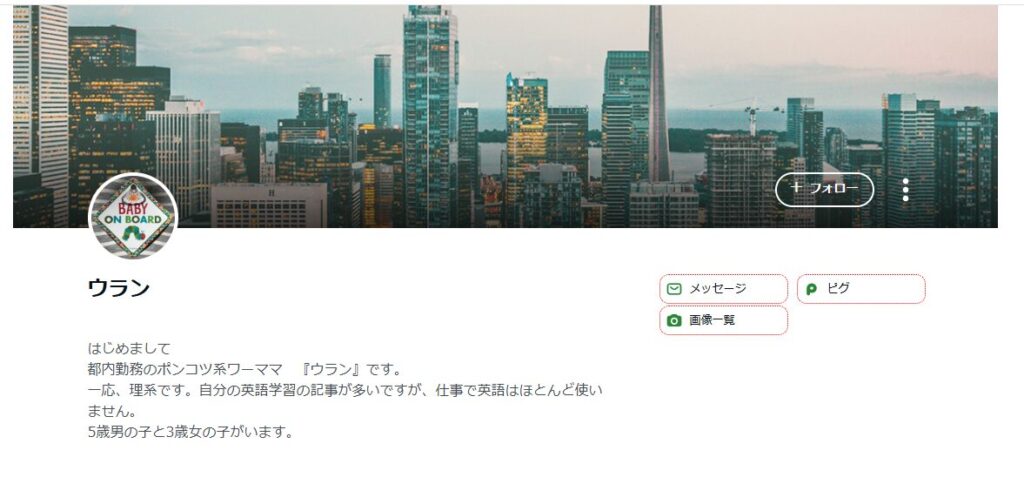Click the city skyline cover photo

[505, 116]
